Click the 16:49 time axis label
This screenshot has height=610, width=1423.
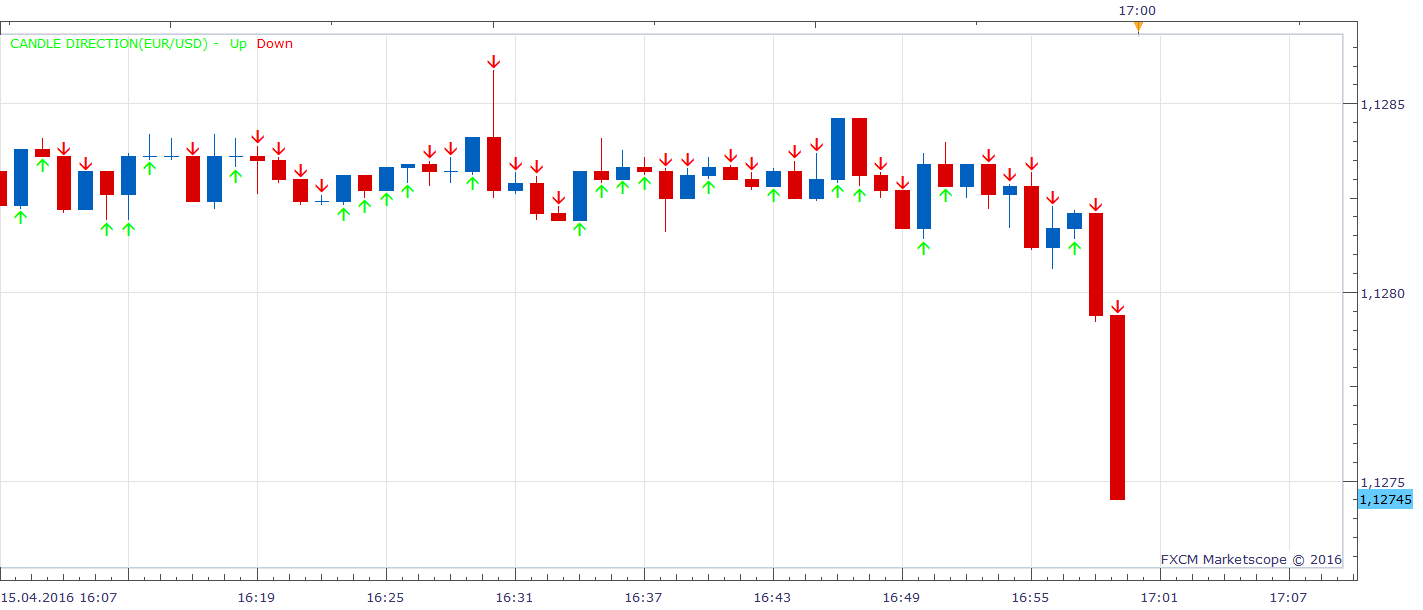pyautogui.click(x=901, y=597)
